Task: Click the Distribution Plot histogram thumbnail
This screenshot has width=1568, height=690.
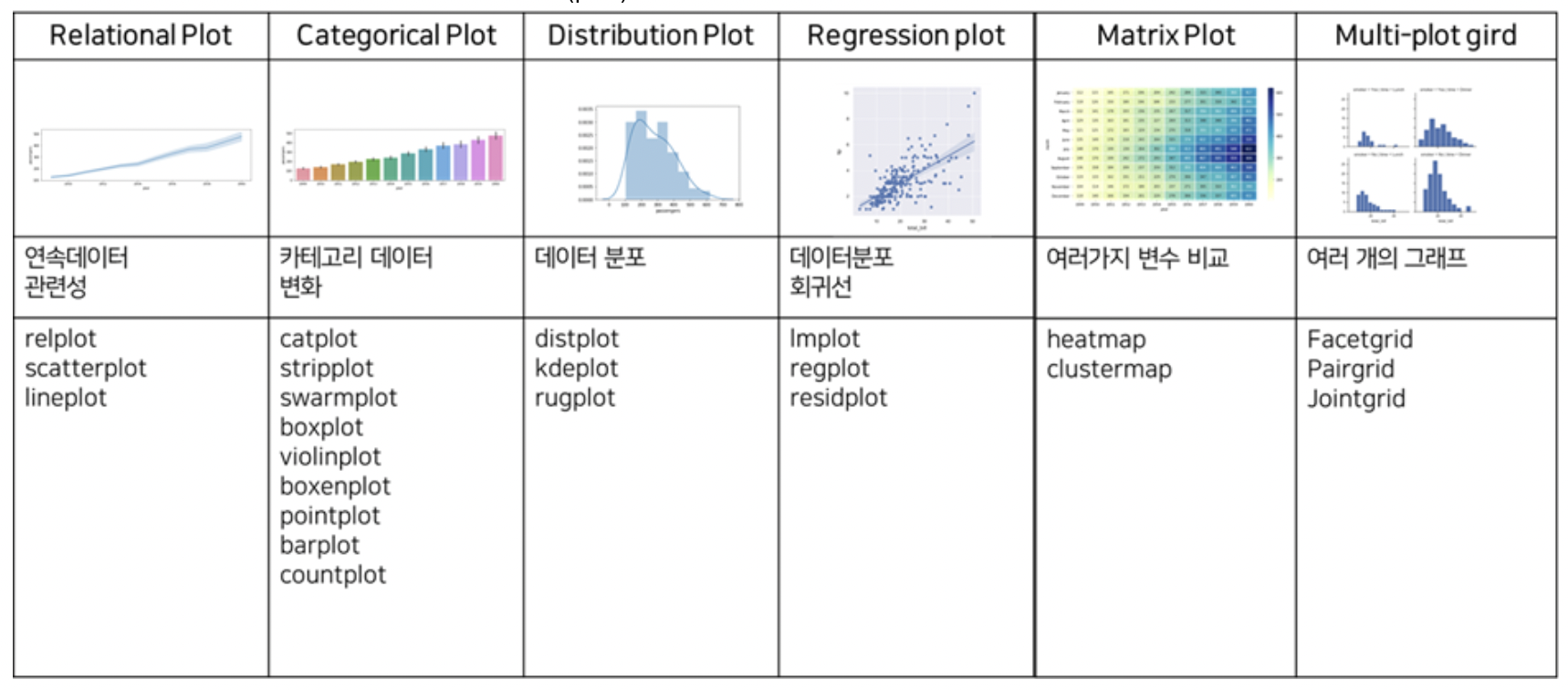Action: pos(659,155)
